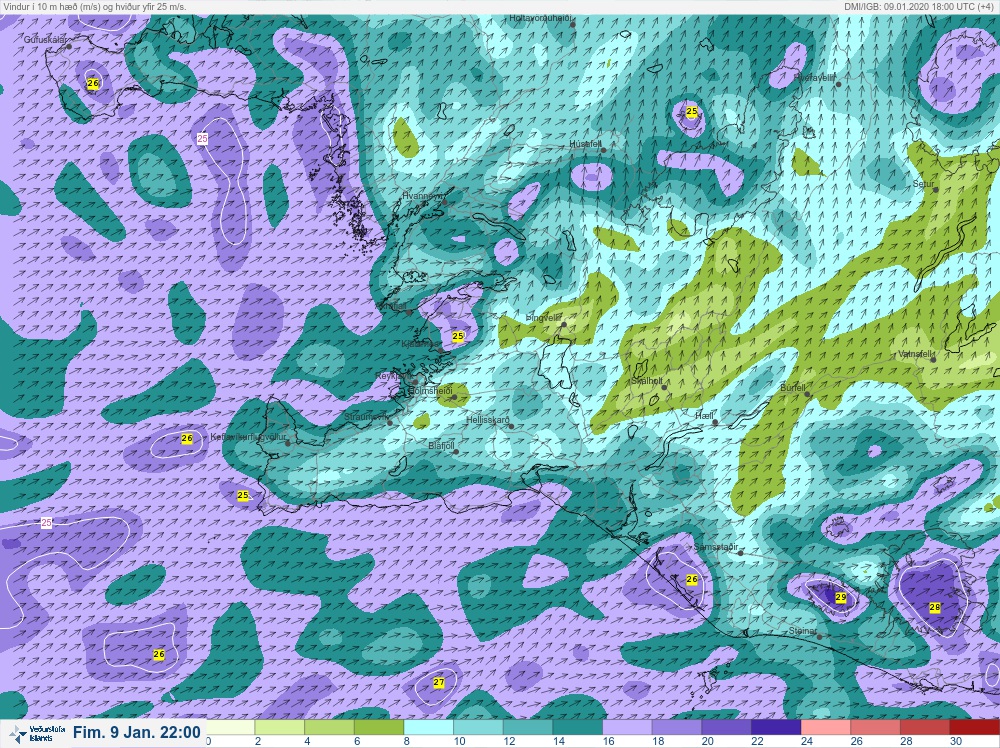Viewport: 1000px width, 748px height.
Task: Click the DMI/IGB 09.01.2020 18:00 UTC timestamp
Action: point(921,6)
